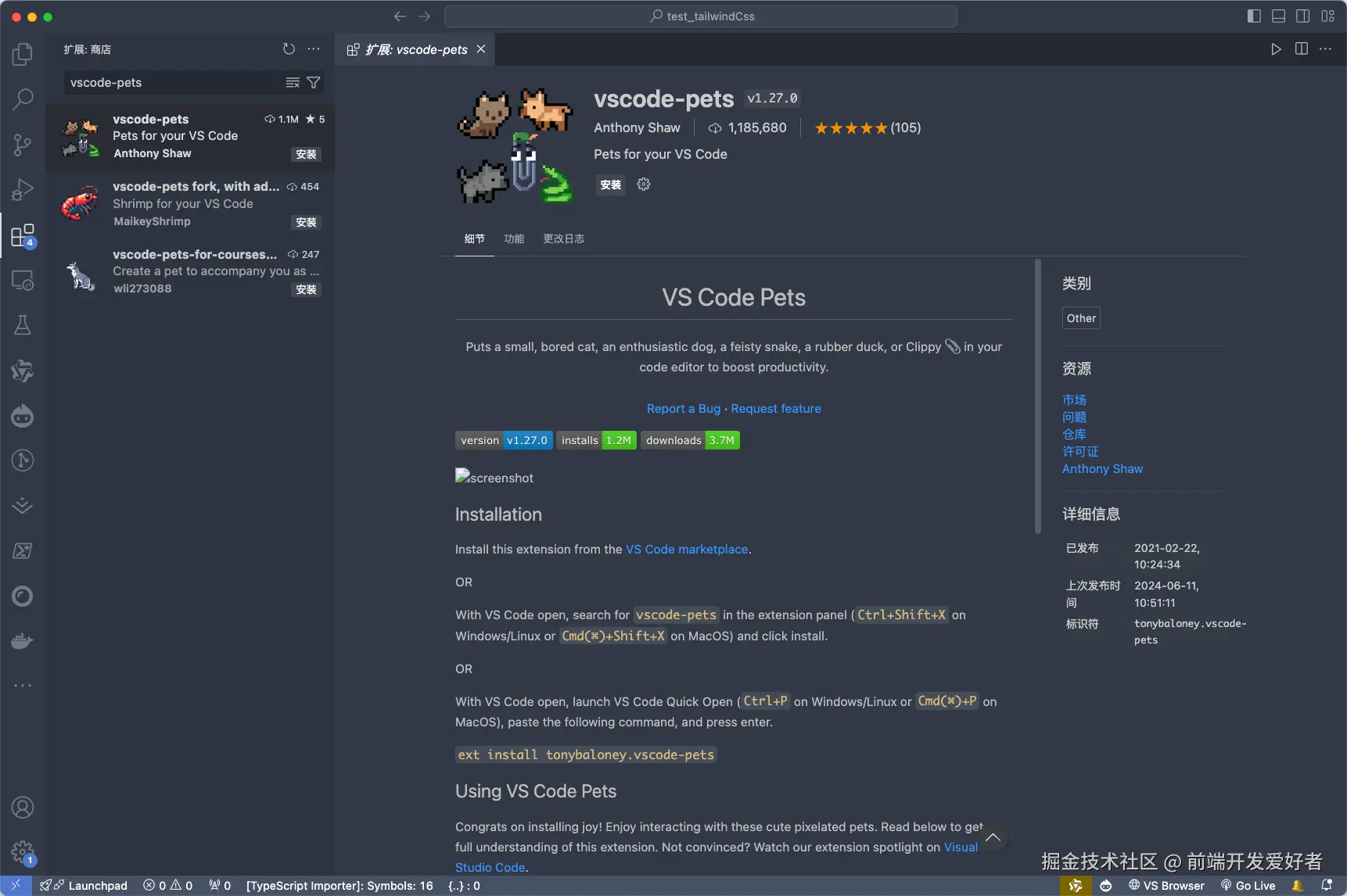Viewport: 1347px width, 896px height.
Task: Install vscode-pets from detail page
Action: pyautogui.click(x=611, y=185)
